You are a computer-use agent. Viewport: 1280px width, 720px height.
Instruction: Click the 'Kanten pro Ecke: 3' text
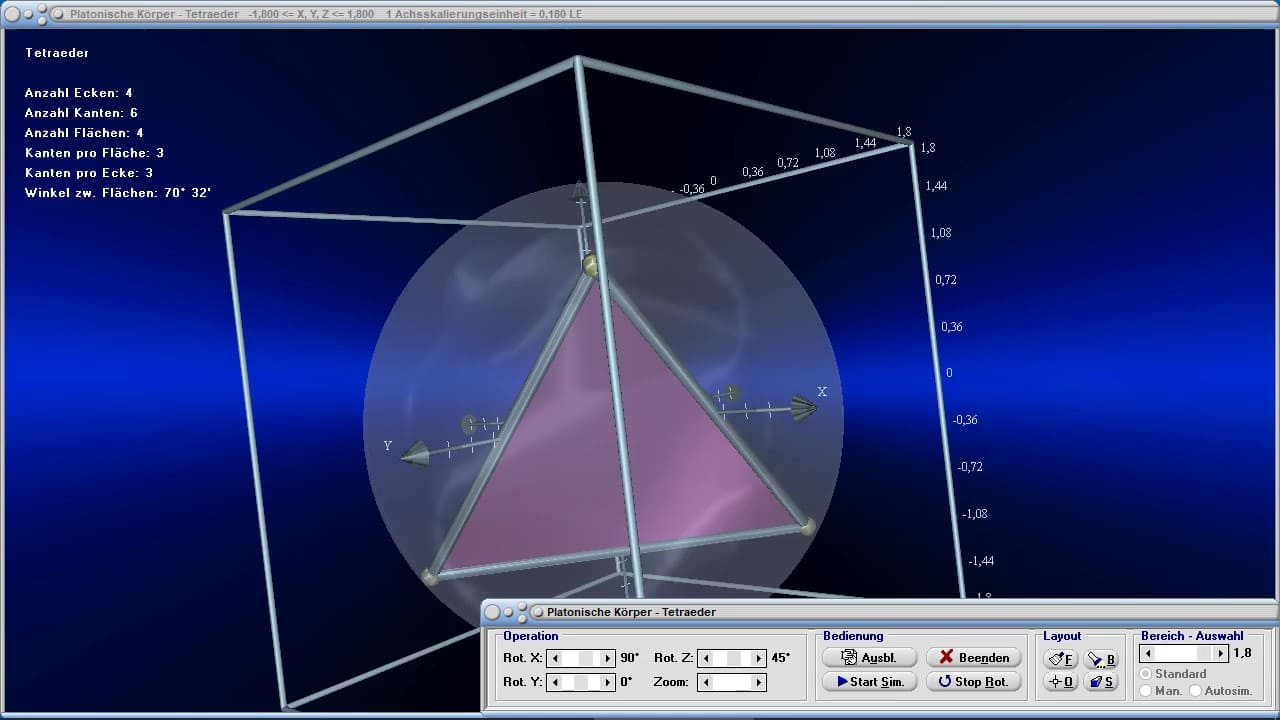click(x=88, y=173)
